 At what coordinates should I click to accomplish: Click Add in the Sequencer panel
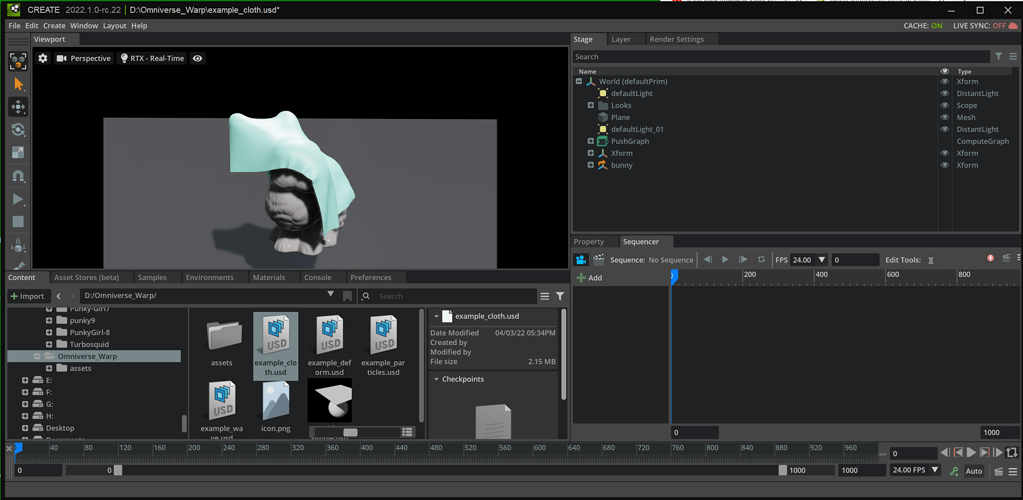590,278
